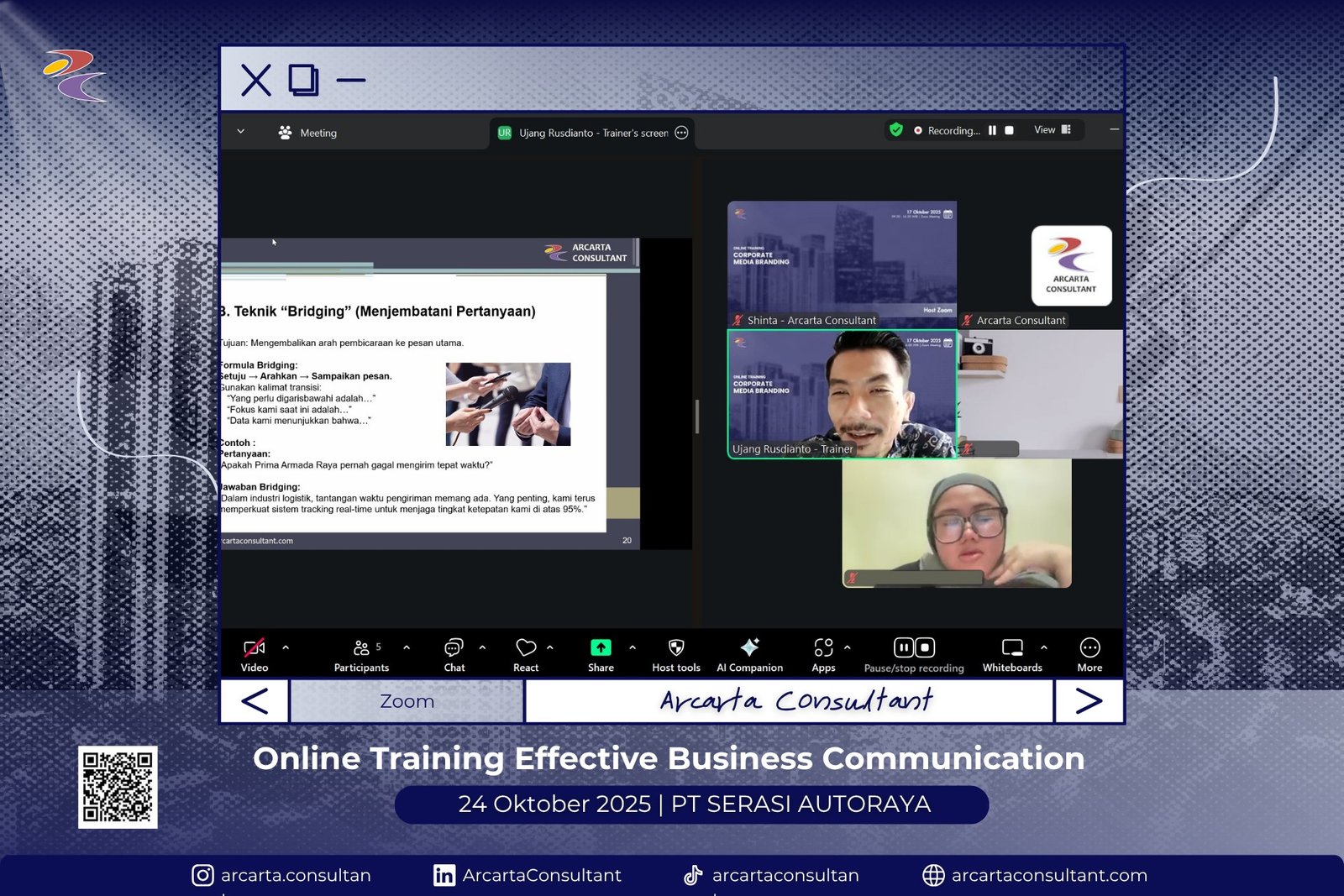Viewport: 1344px width, 896px height.
Task: Open Host tools shield icon
Action: tap(676, 654)
